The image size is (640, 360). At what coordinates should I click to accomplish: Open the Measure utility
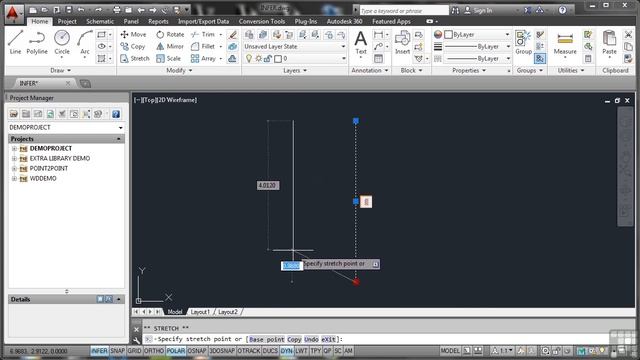pyautogui.click(x=565, y=42)
